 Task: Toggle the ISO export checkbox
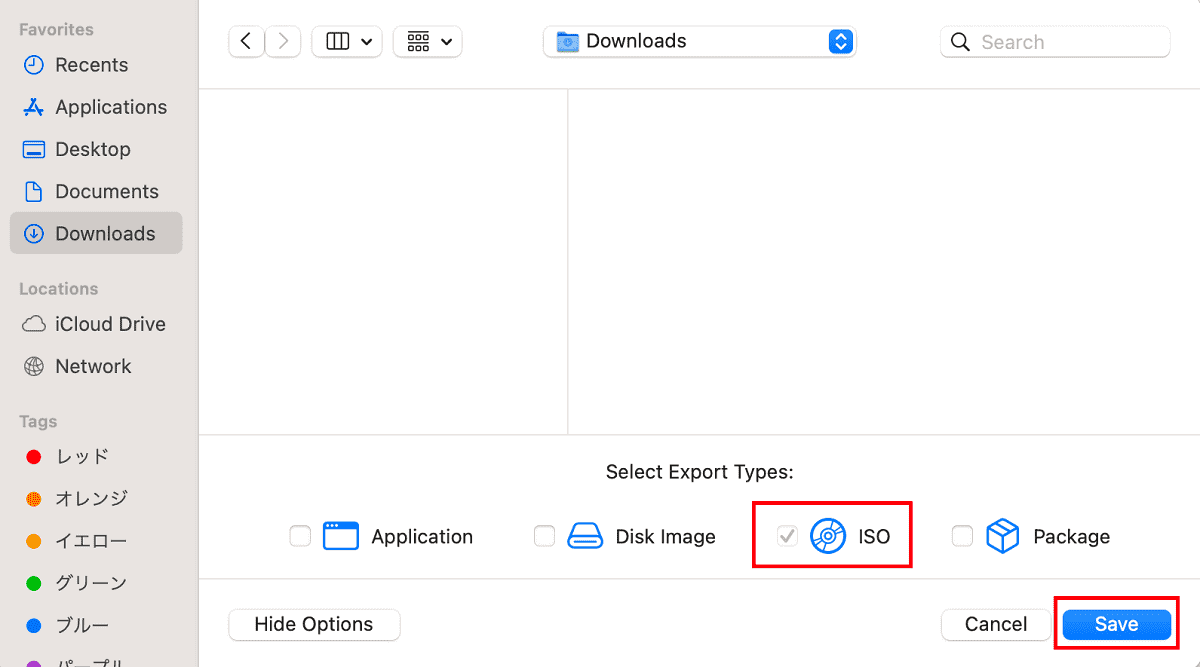788,536
